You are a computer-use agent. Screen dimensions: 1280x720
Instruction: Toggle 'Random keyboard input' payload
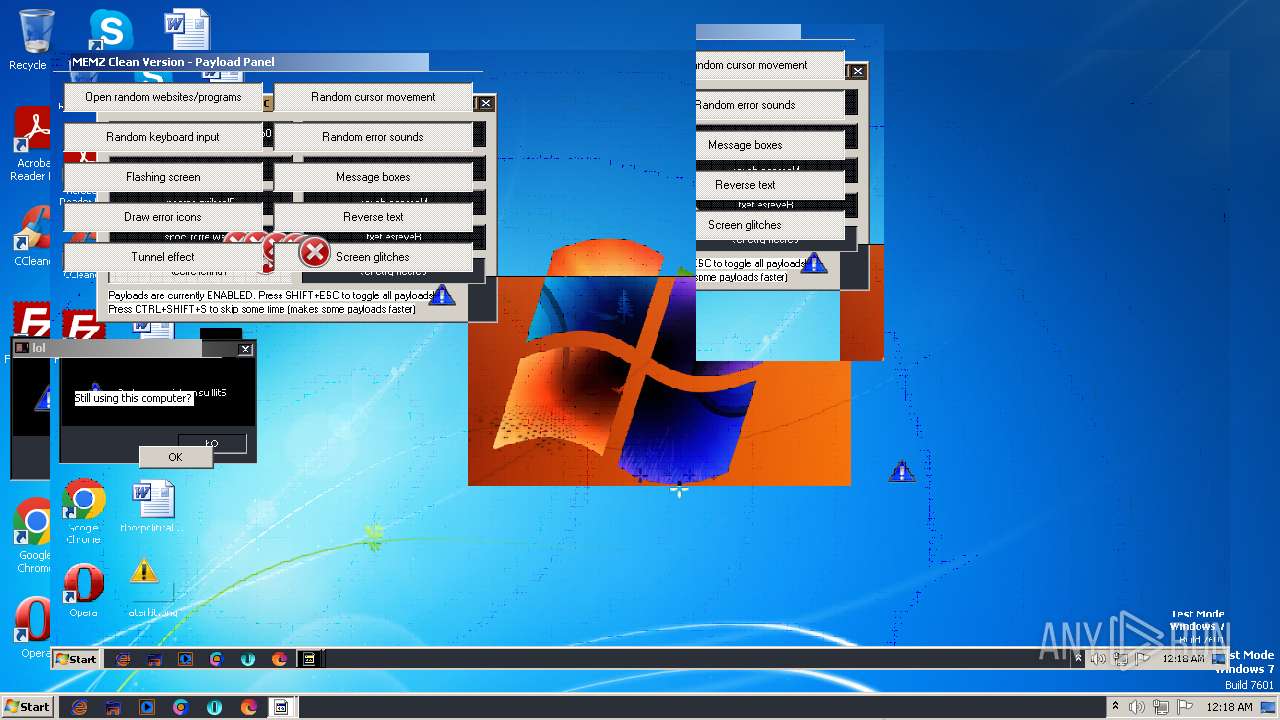(163, 137)
